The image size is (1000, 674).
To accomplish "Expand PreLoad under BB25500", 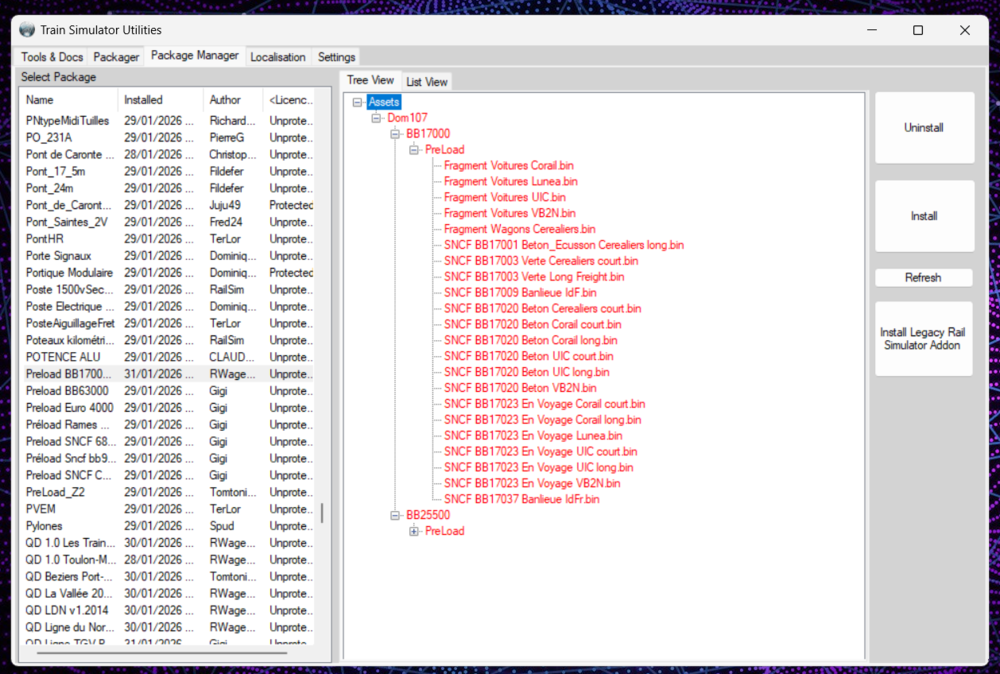I will pos(414,531).
